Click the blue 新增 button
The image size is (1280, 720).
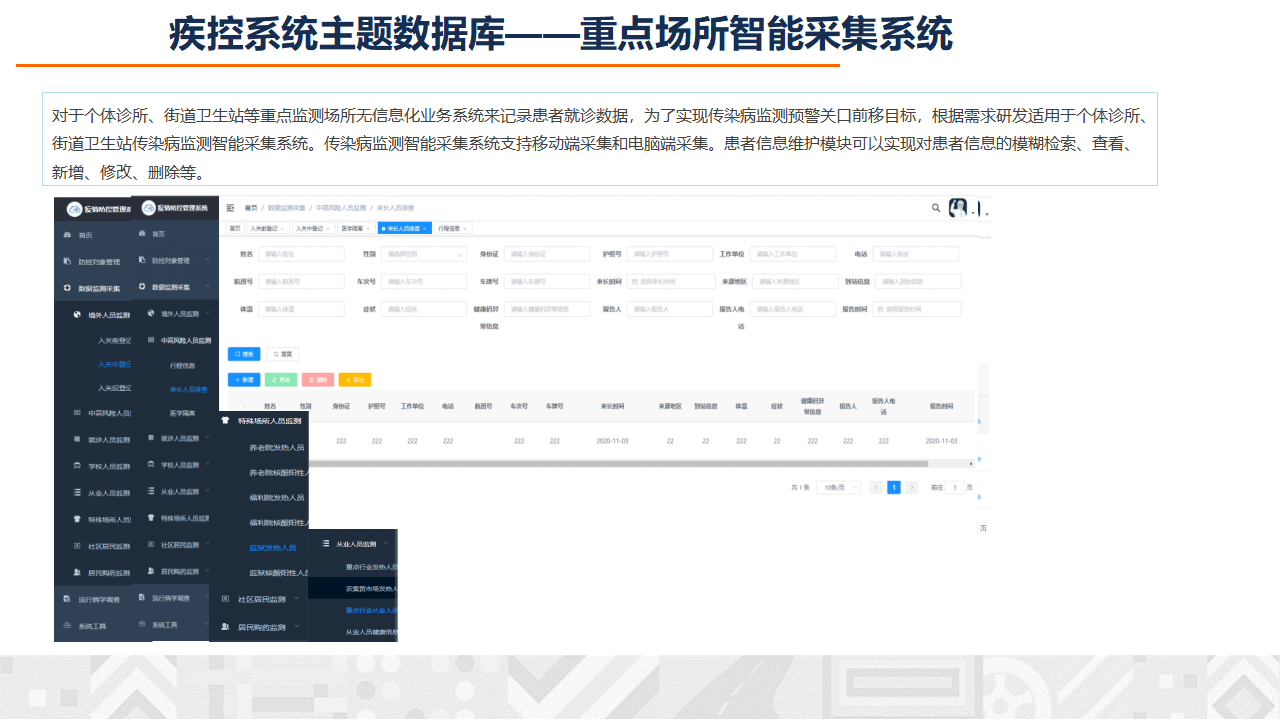click(244, 380)
